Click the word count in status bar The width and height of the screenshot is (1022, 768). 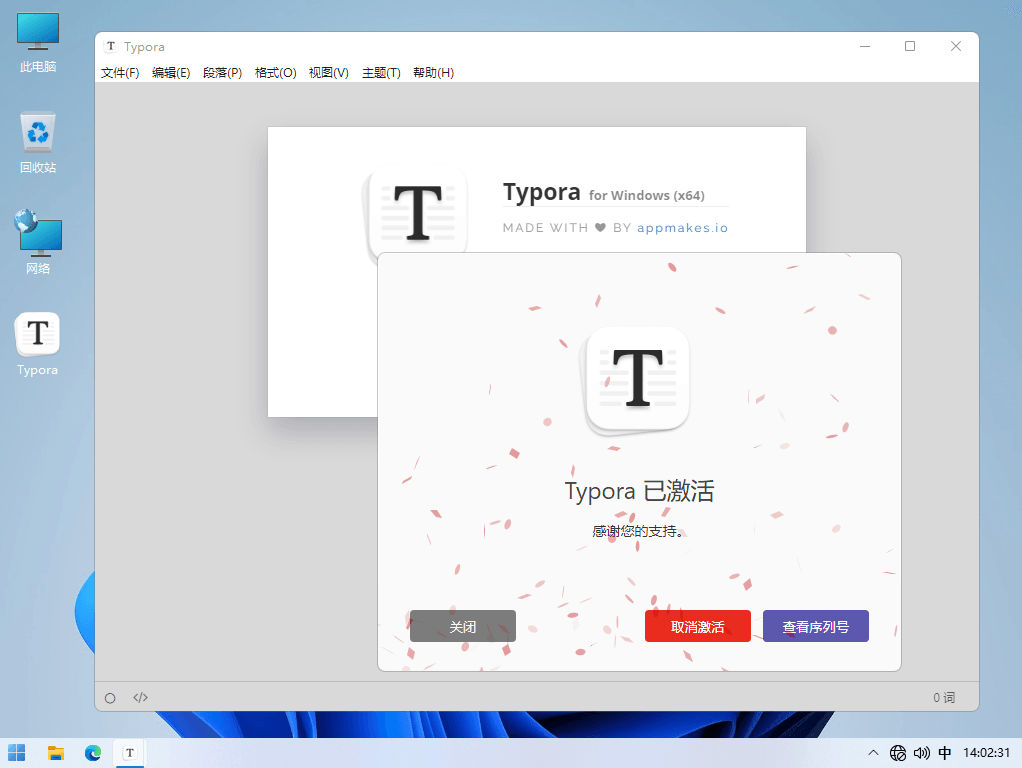coord(944,698)
